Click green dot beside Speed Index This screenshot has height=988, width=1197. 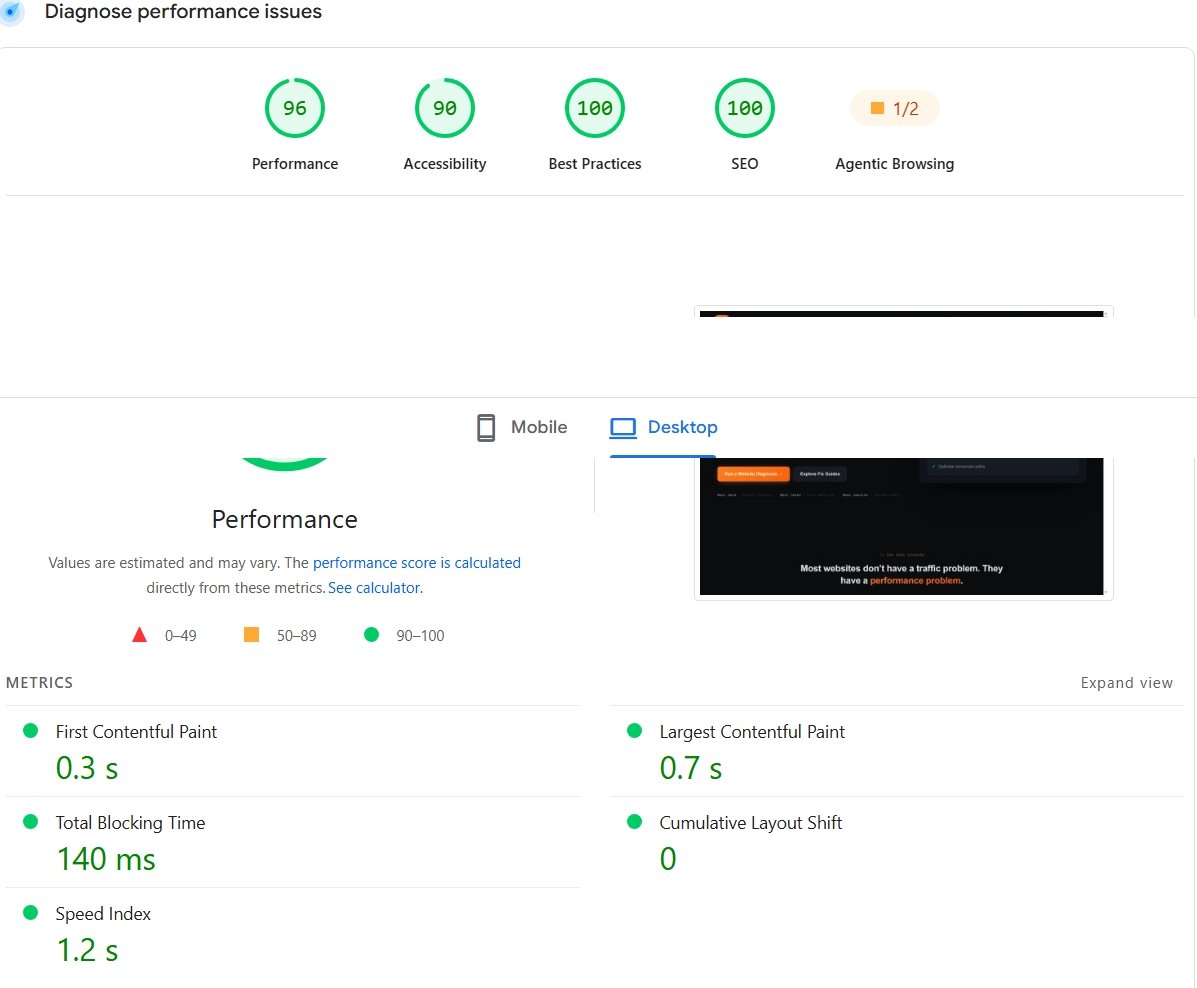click(x=31, y=912)
